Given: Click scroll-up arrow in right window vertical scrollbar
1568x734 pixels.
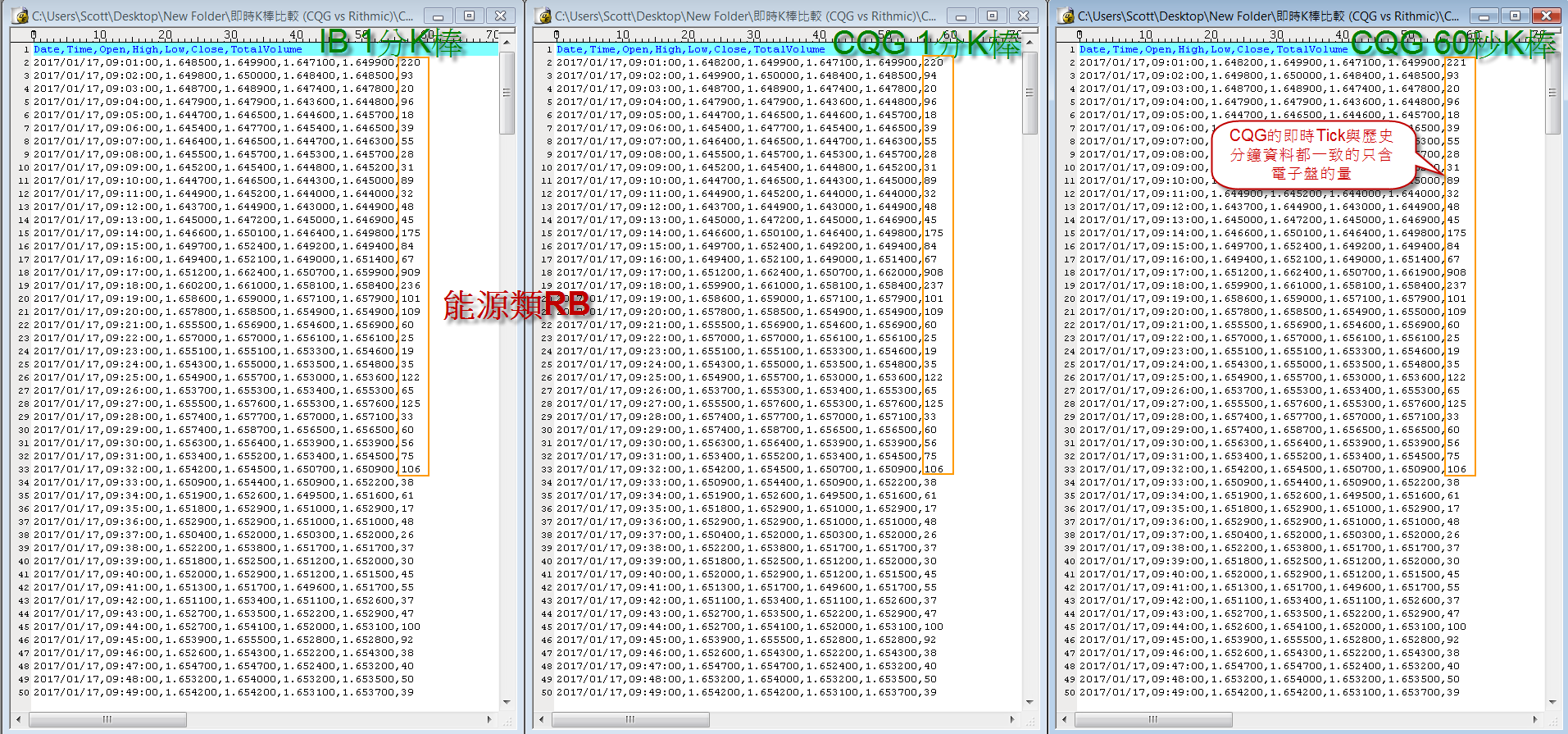Looking at the screenshot, I should click(1552, 41).
